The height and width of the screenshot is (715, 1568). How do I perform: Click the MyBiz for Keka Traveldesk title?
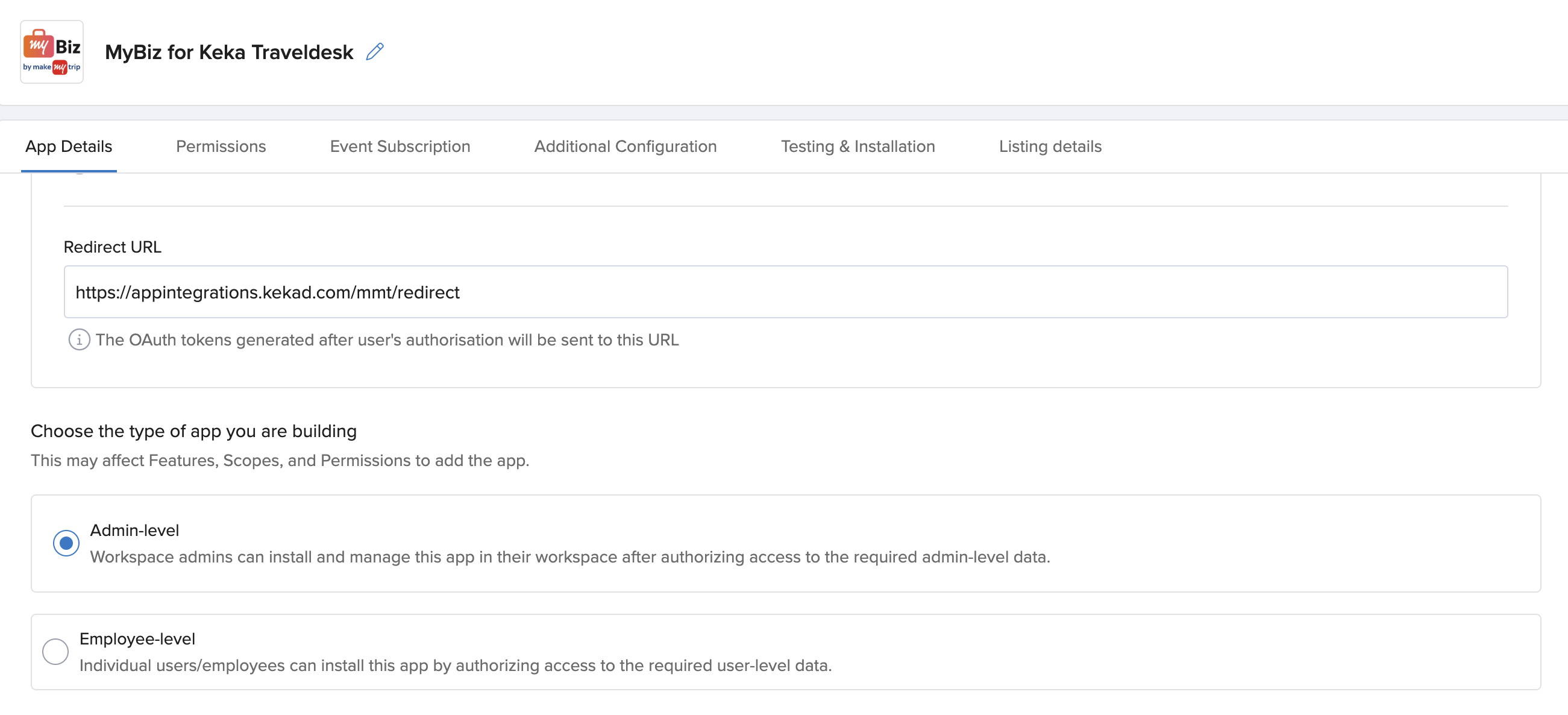(x=229, y=52)
